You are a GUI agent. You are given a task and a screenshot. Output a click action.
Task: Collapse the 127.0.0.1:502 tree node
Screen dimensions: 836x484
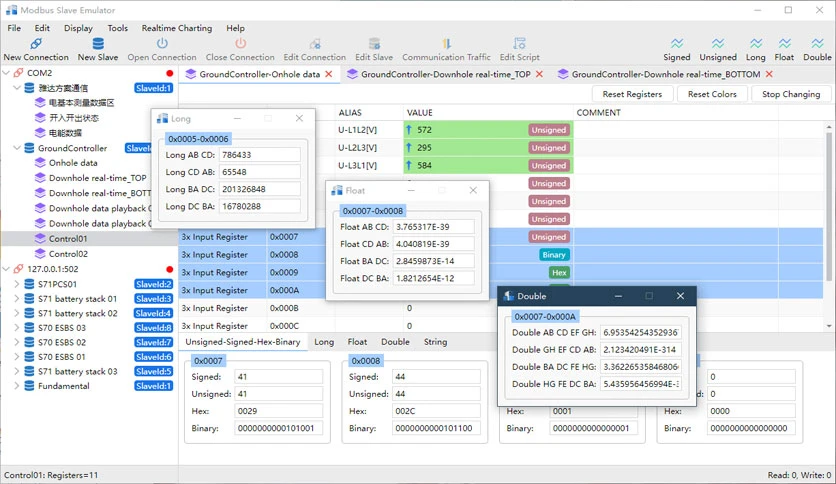(6, 269)
